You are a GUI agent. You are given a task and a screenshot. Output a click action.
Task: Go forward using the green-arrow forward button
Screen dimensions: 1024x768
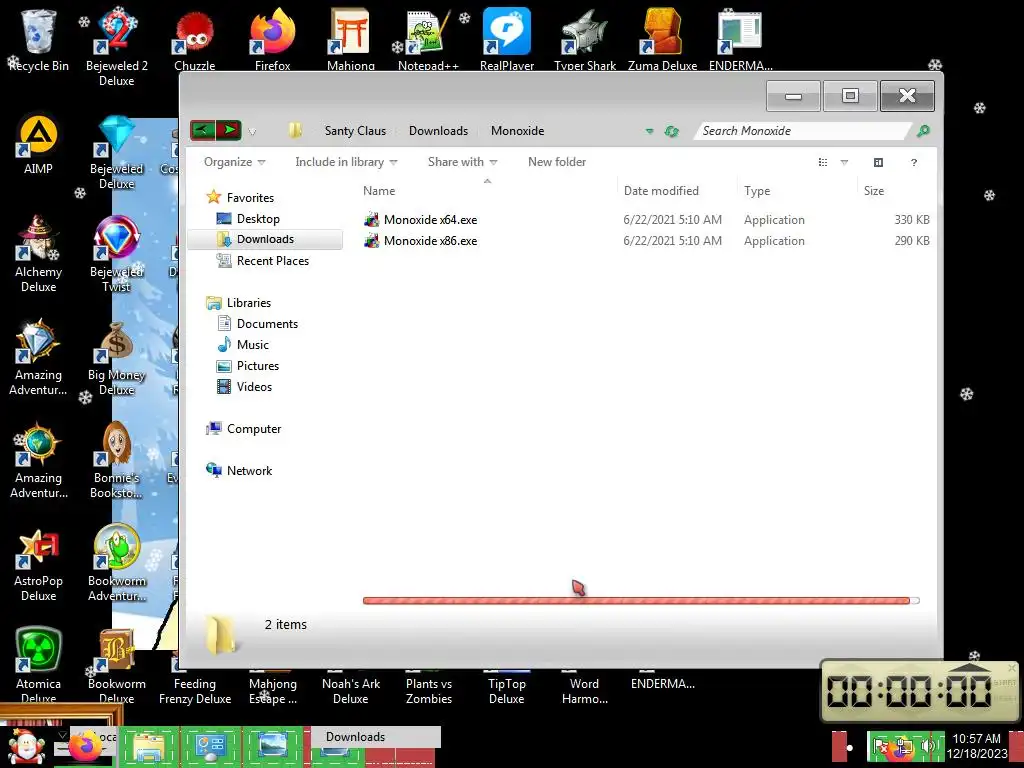(229, 130)
